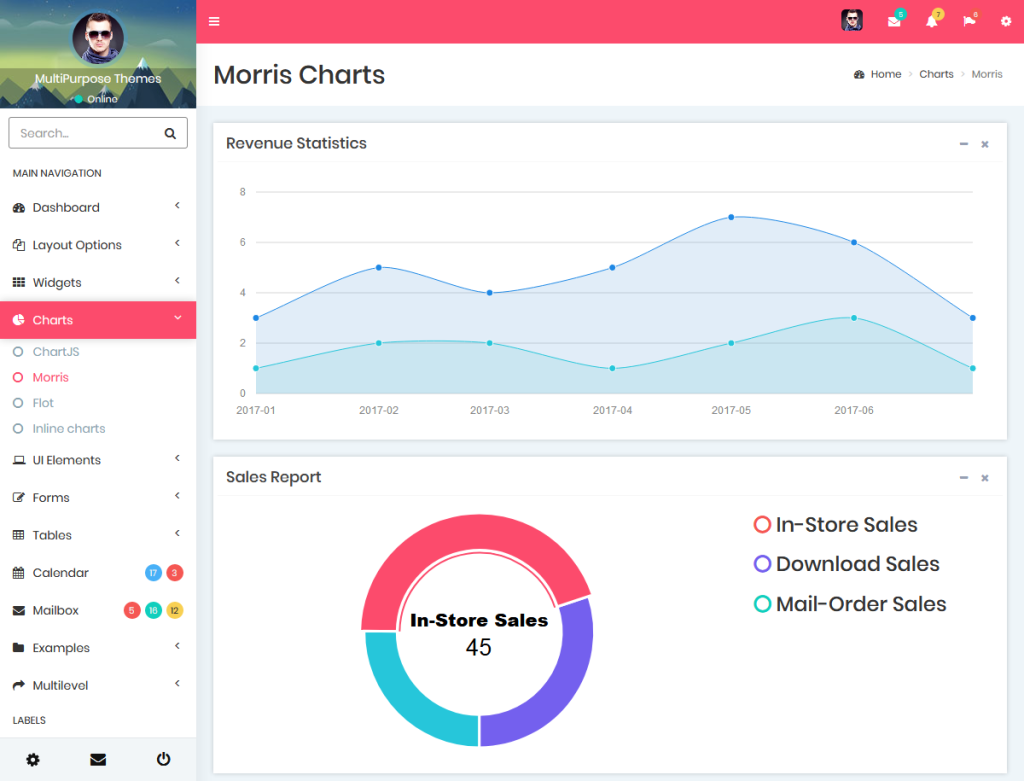Expand the Examples chevron
1024x781 pixels.
pos(177,646)
